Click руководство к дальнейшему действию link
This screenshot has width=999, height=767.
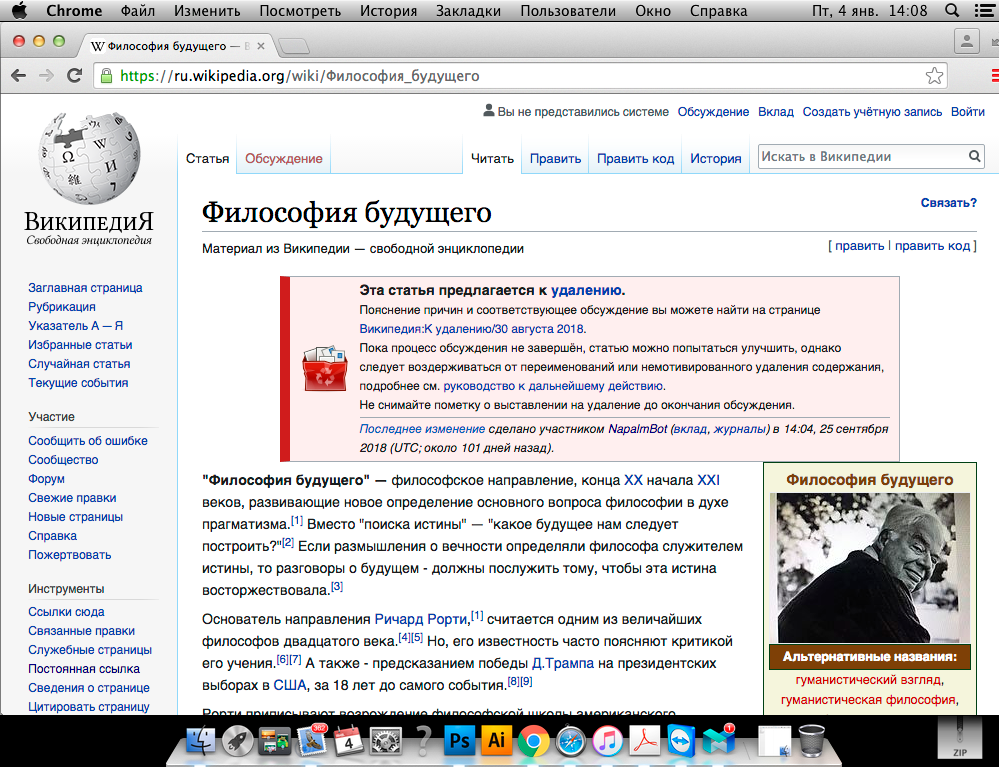click(x=553, y=386)
